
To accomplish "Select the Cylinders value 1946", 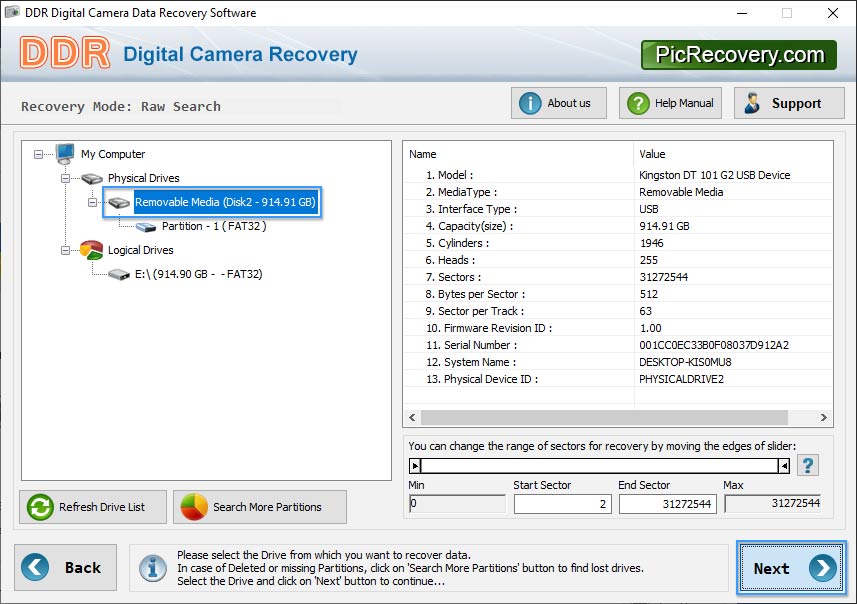I will (651, 243).
